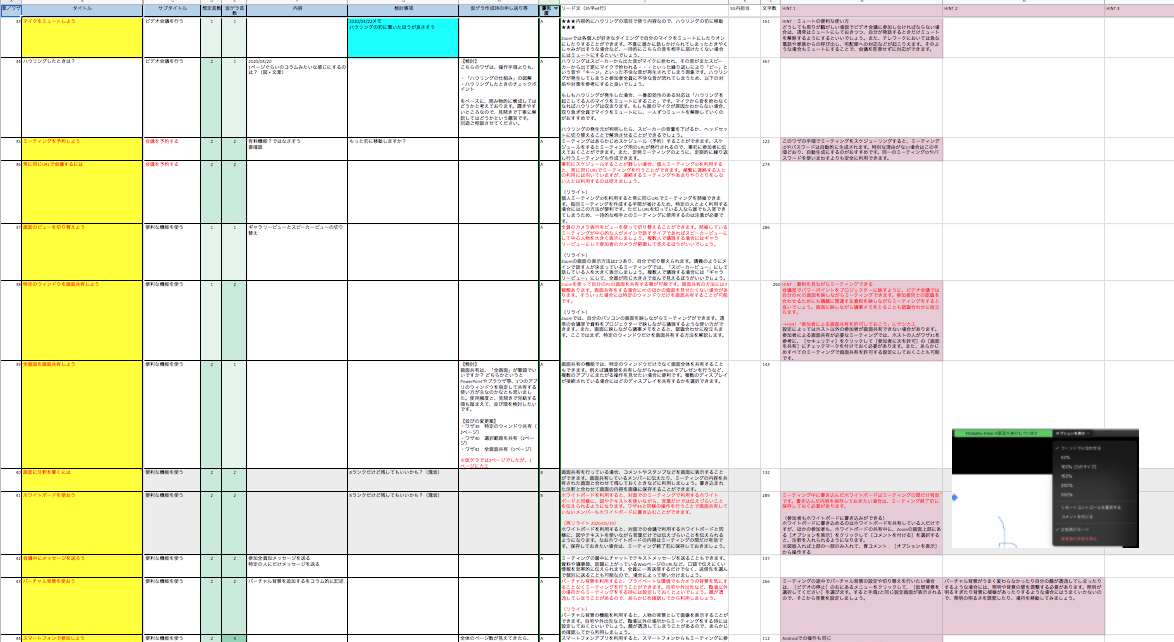Image resolution: width=1174 pixels, height=642 pixels.
Task: Open the filter dropdown arrow in the header row
Action: tap(554, 10)
